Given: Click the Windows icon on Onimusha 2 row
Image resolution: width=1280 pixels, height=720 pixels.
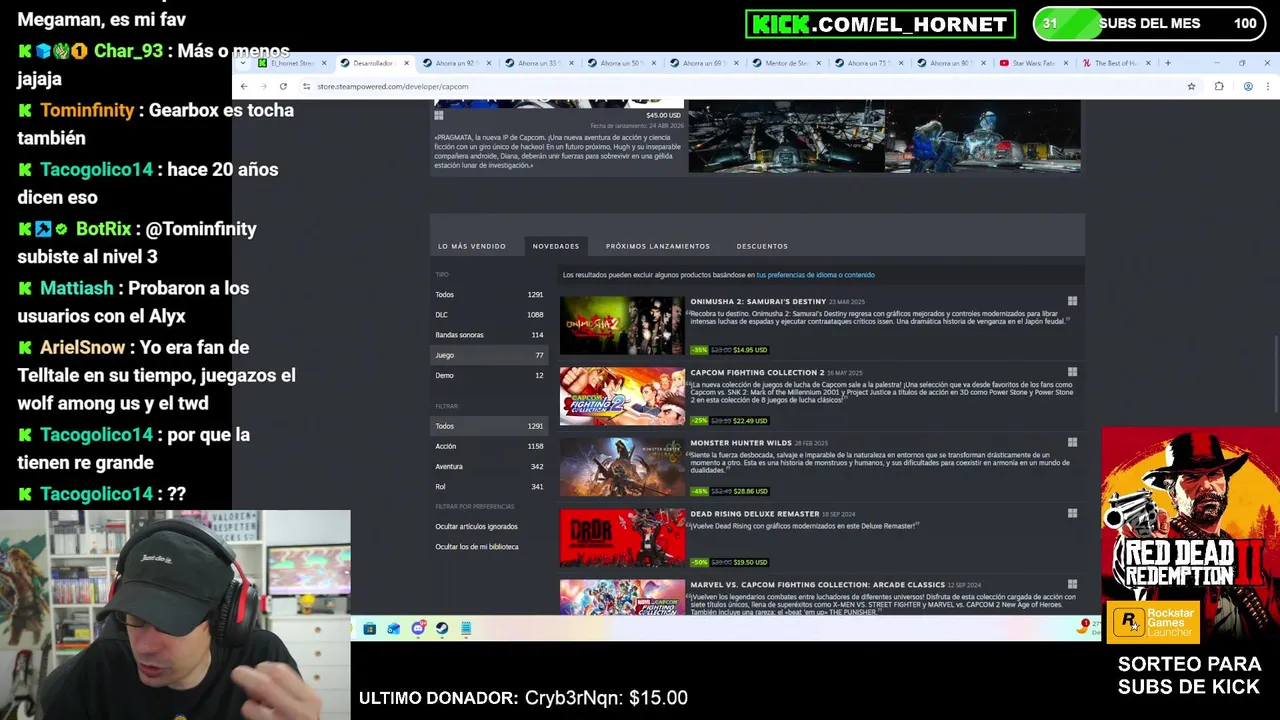Looking at the screenshot, I should click(x=1072, y=301).
